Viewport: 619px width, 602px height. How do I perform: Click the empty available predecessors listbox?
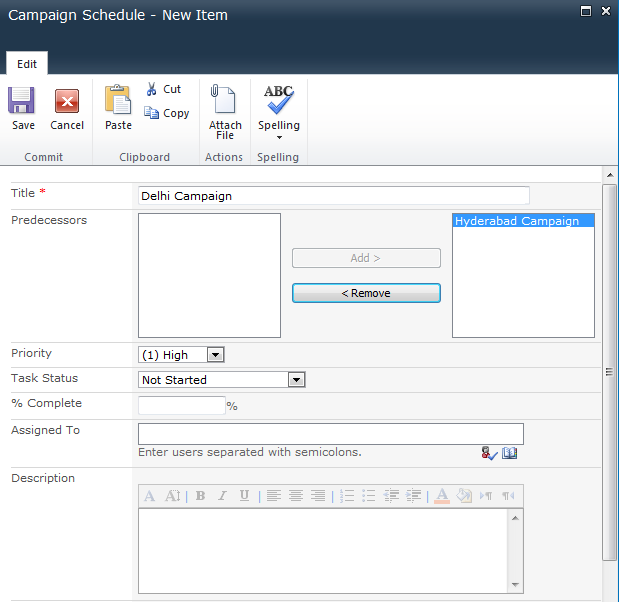point(209,276)
